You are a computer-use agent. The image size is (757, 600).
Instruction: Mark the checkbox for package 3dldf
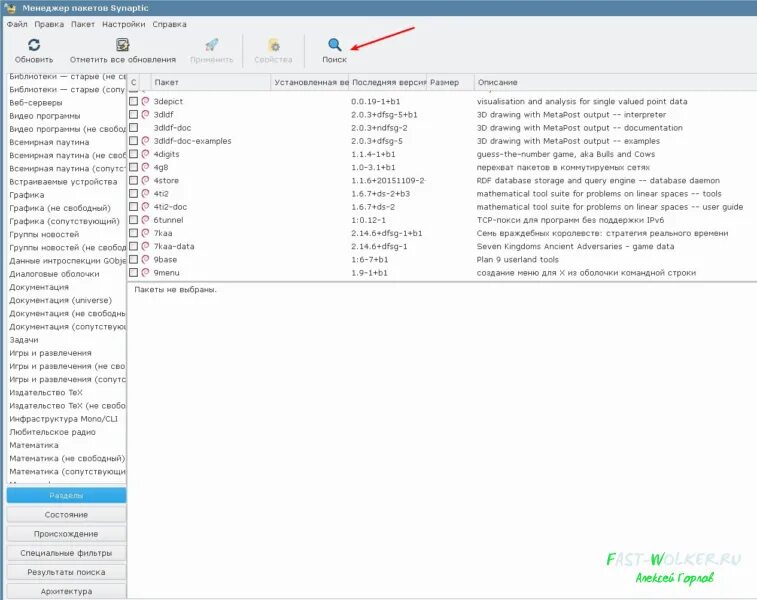pos(134,114)
